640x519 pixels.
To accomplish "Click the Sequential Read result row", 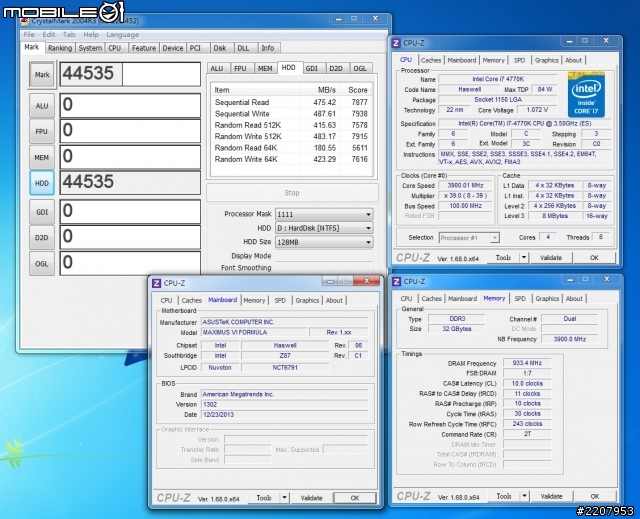I will click(291, 102).
